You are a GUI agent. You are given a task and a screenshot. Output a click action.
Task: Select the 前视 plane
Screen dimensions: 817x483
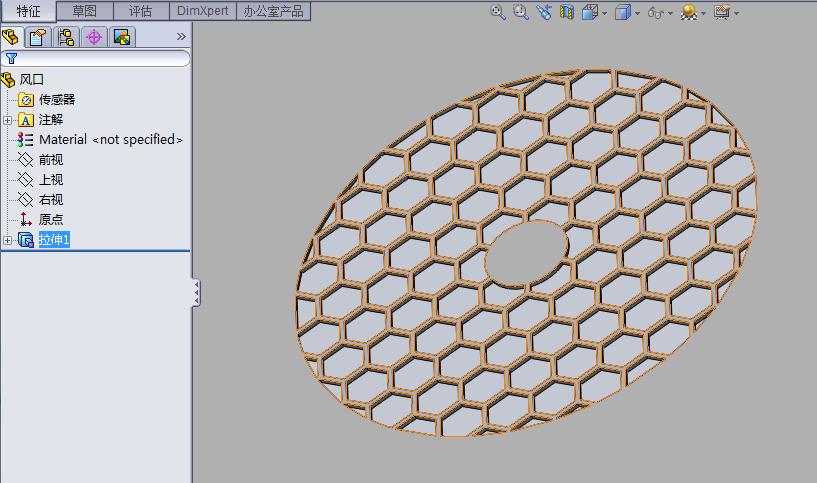click(x=51, y=159)
